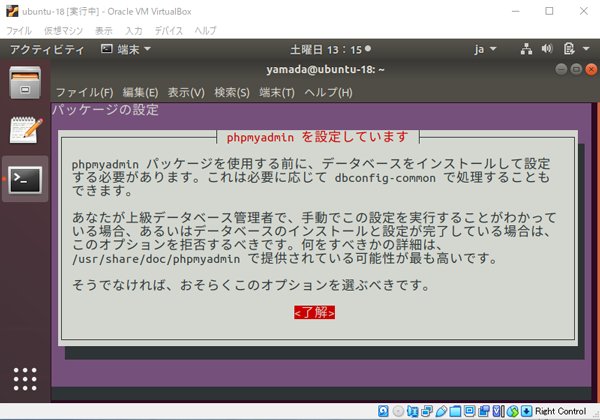
Task: Open the 入力 menu of VirtualBox
Action: click(134, 31)
